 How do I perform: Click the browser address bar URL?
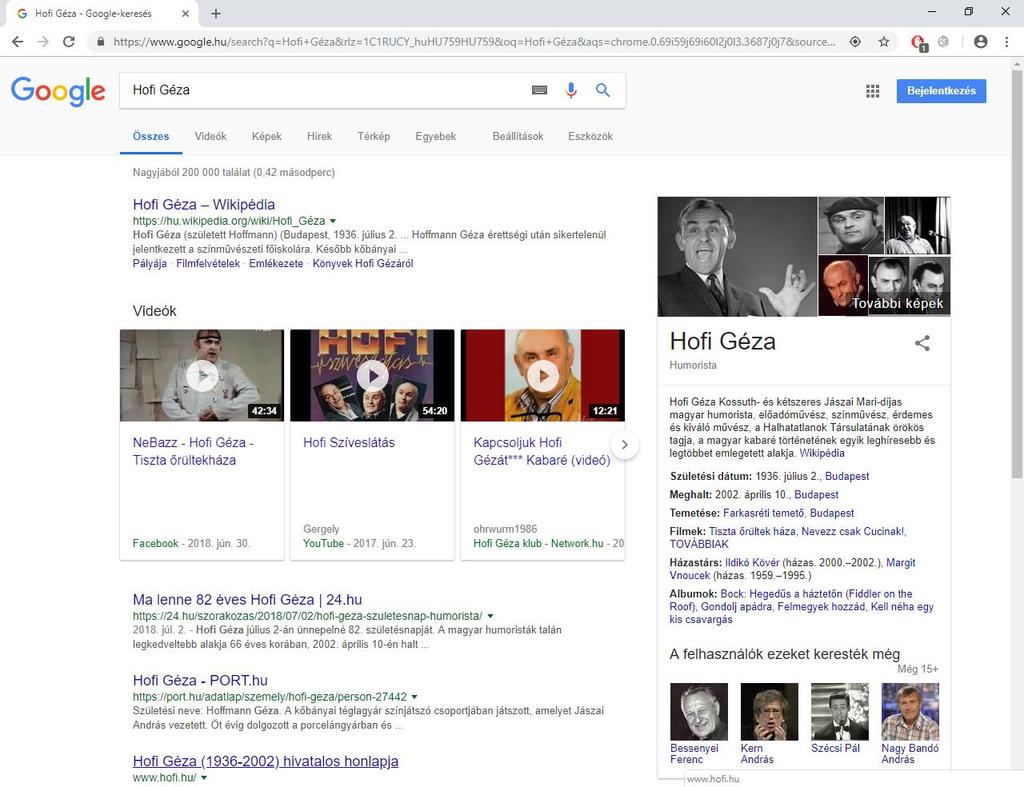(474, 42)
